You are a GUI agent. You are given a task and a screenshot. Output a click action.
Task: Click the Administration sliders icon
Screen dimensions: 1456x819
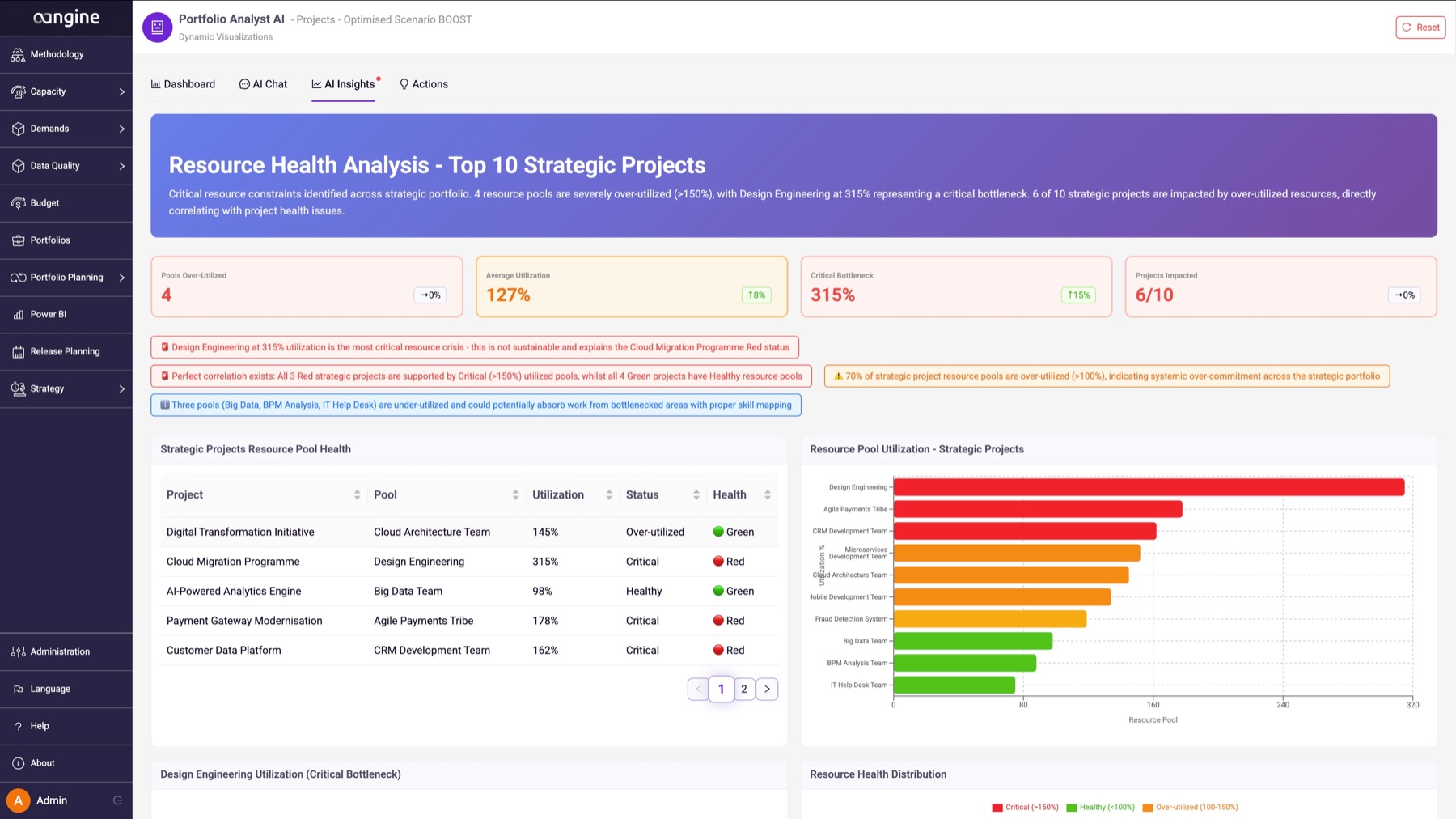tap(18, 651)
